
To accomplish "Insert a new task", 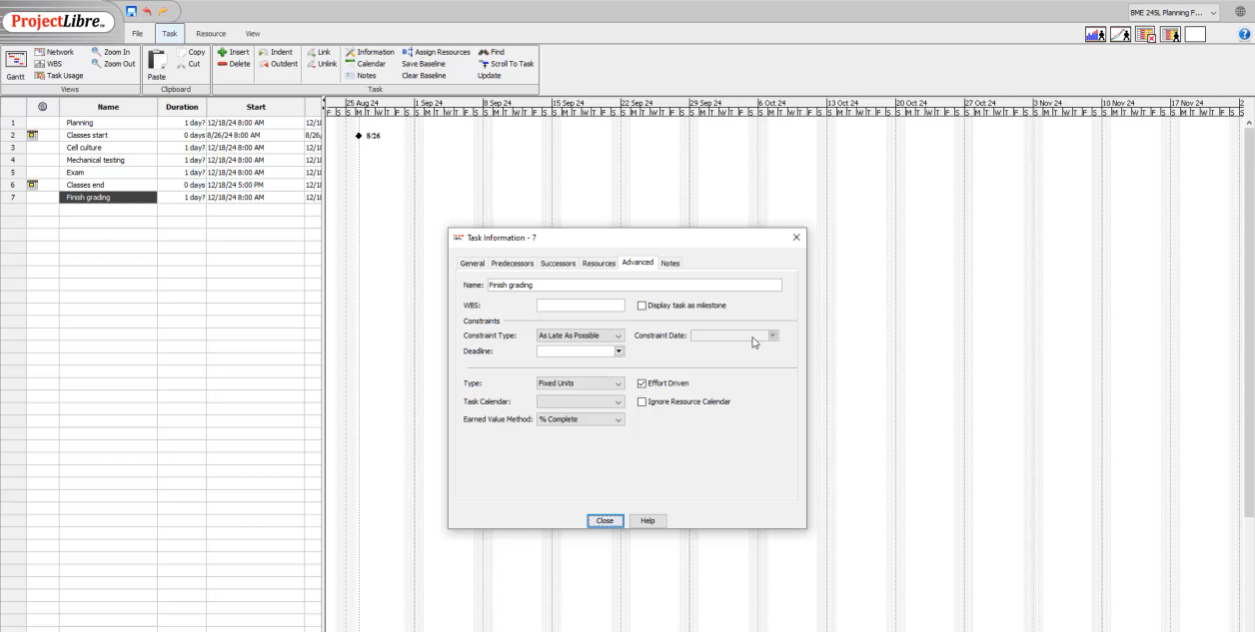I will tap(234, 51).
